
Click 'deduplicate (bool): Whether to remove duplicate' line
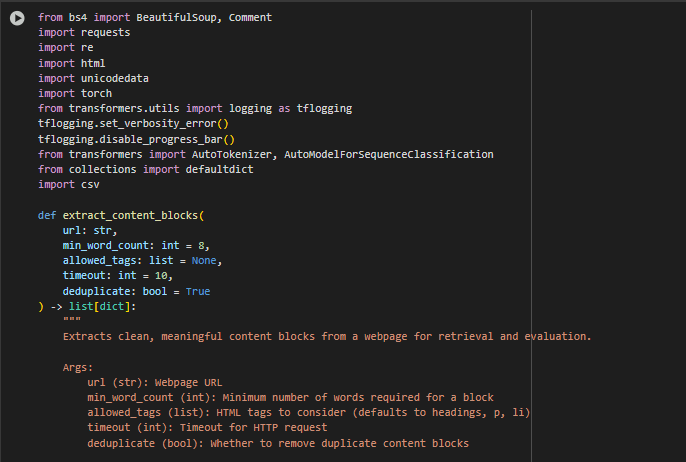[x=278, y=444]
